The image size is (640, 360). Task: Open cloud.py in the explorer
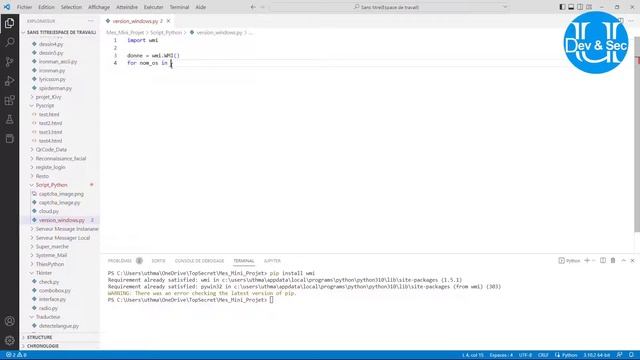49,211
